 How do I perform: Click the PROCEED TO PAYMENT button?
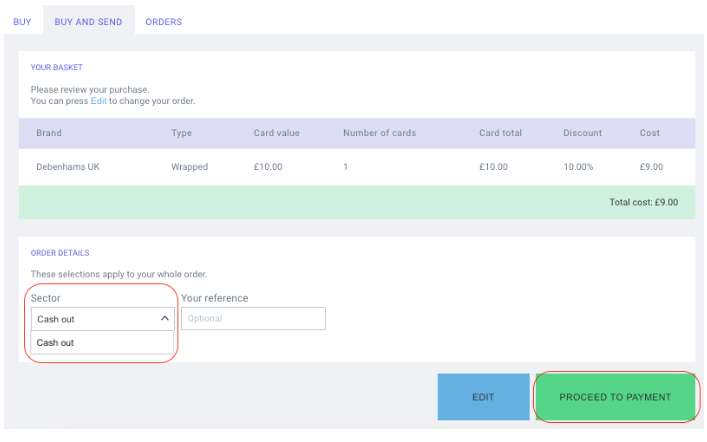coord(615,397)
